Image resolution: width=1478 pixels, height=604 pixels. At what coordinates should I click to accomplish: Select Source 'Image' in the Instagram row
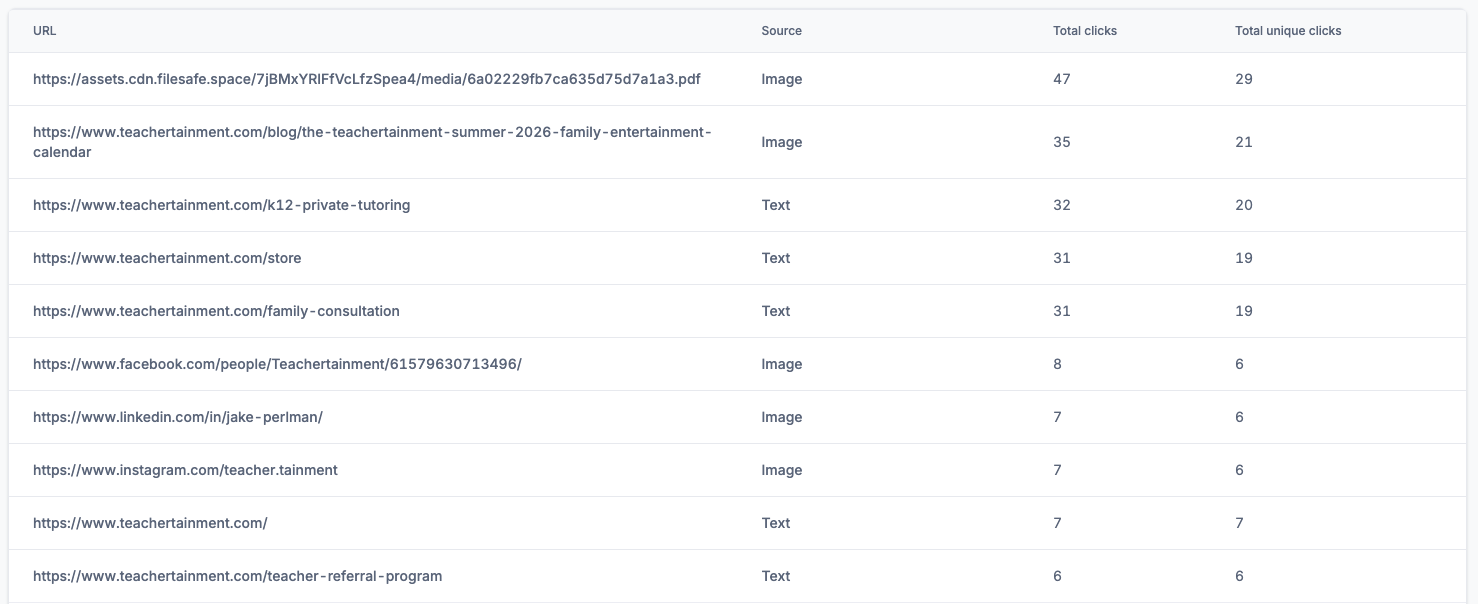(781, 470)
